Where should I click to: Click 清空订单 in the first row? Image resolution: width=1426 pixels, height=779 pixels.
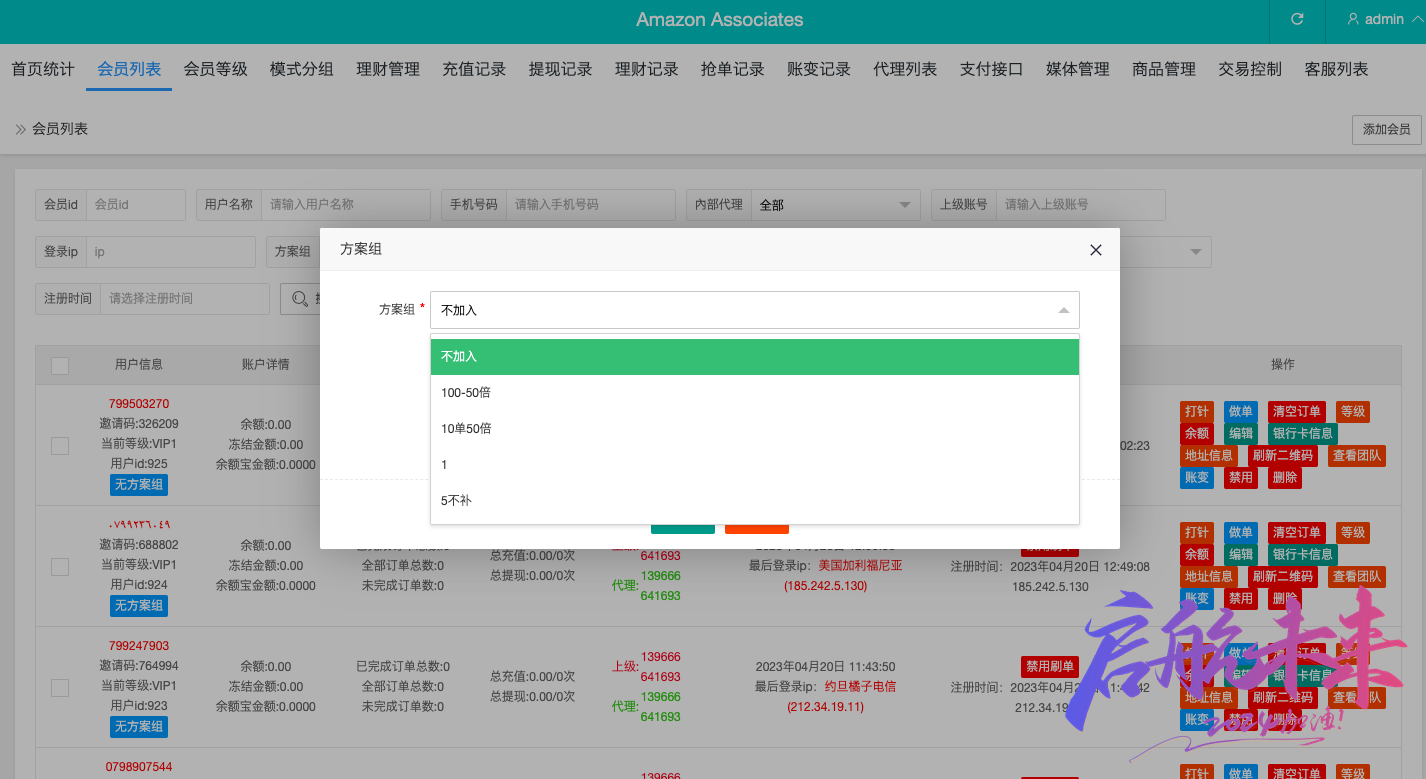coord(1297,412)
